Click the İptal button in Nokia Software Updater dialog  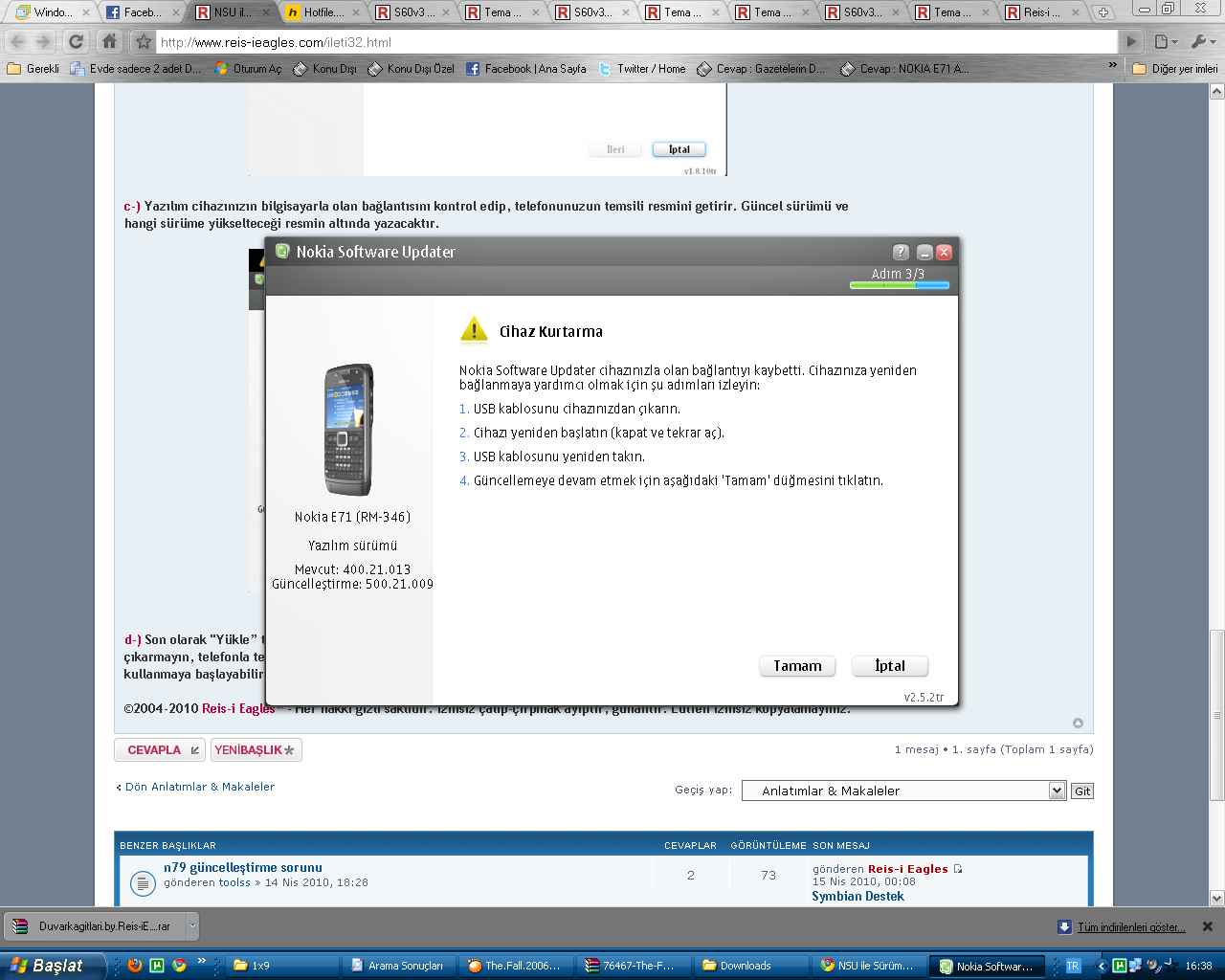tap(890, 666)
